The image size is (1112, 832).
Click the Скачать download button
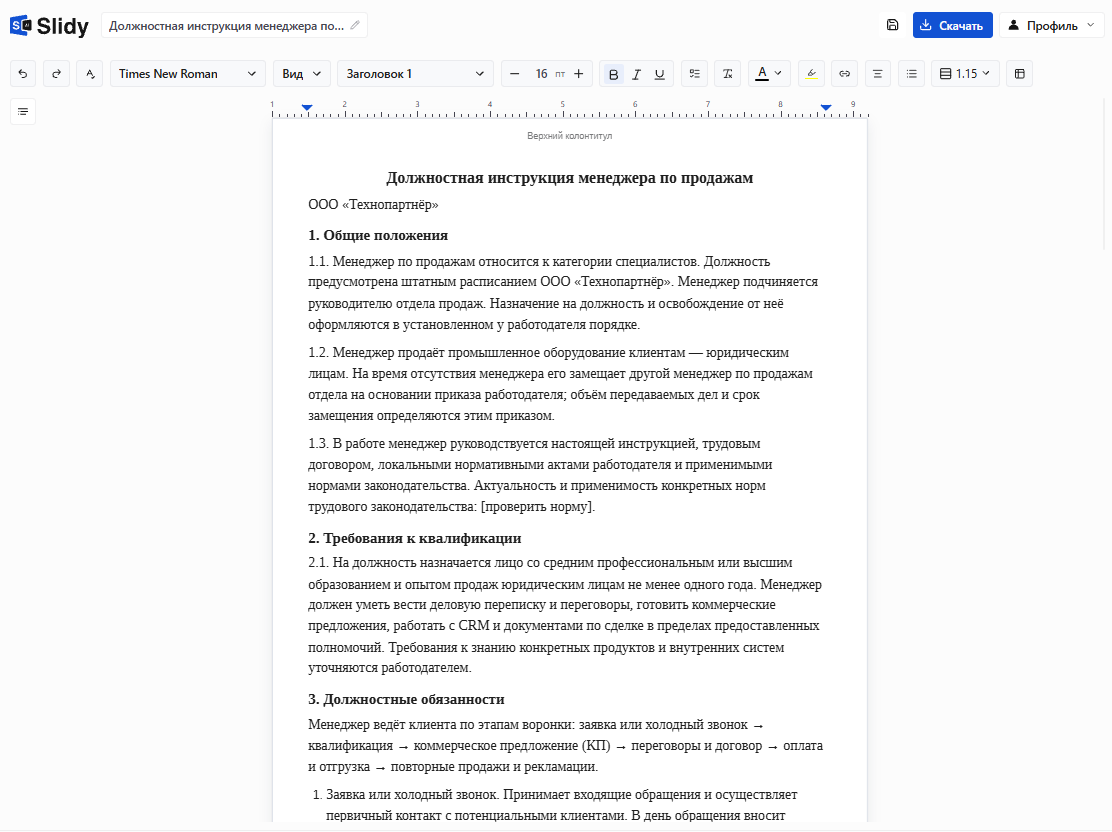coord(952,26)
